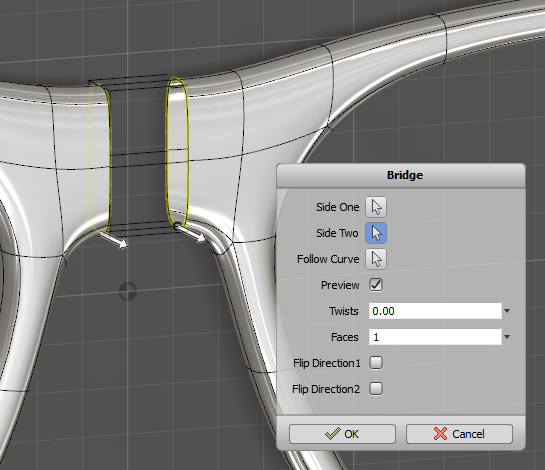Image resolution: width=545 pixels, height=470 pixels.
Task: Click the highlighted Side Two picker icon
Action: click(x=376, y=233)
